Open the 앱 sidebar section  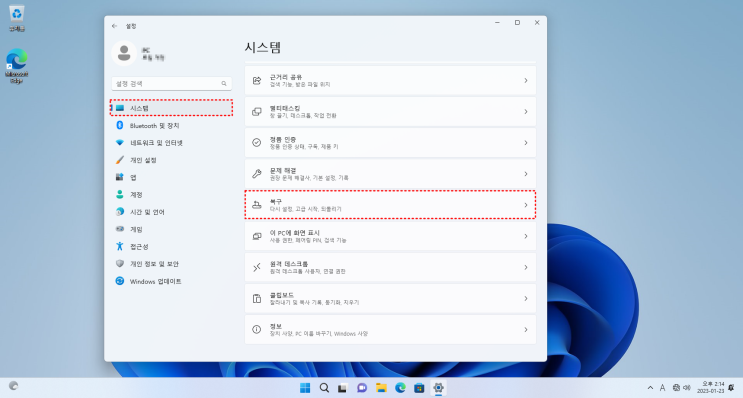(172, 177)
